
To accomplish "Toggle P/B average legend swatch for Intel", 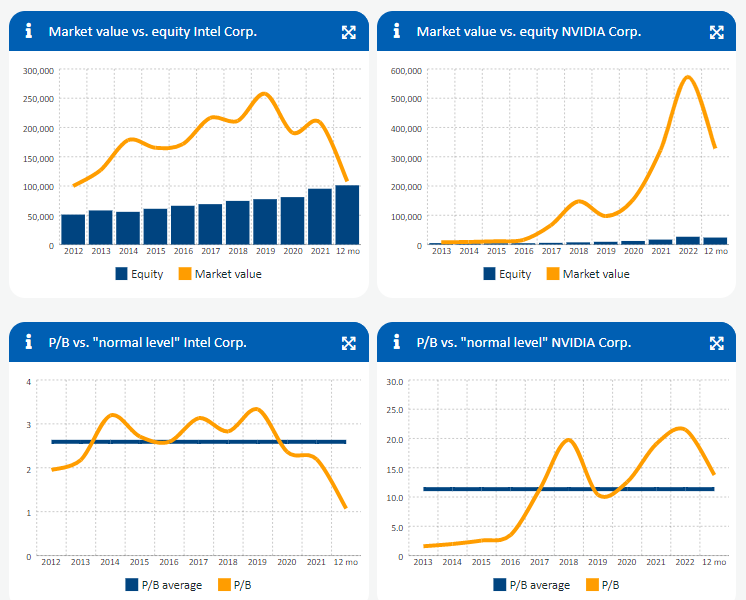I will pyautogui.click(x=132, y=585).
